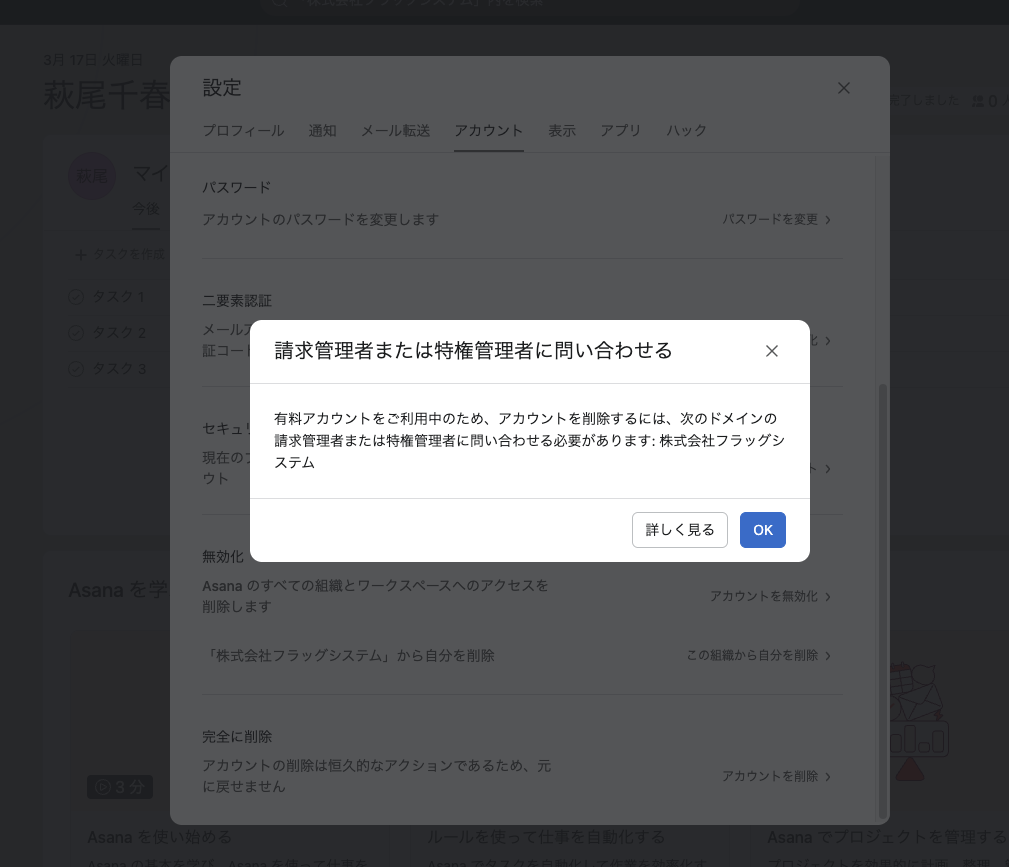Viewport: 1009px width, 867px height.
Task: Click chevron next to この組織から自分を削除
Action: tap(828, 656)
